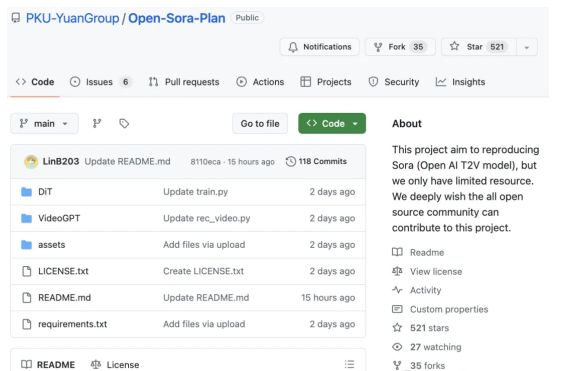Viewport: 561px width, 371px height.
Task: Click LinB203's avatar image
Action: click(31, 162)
